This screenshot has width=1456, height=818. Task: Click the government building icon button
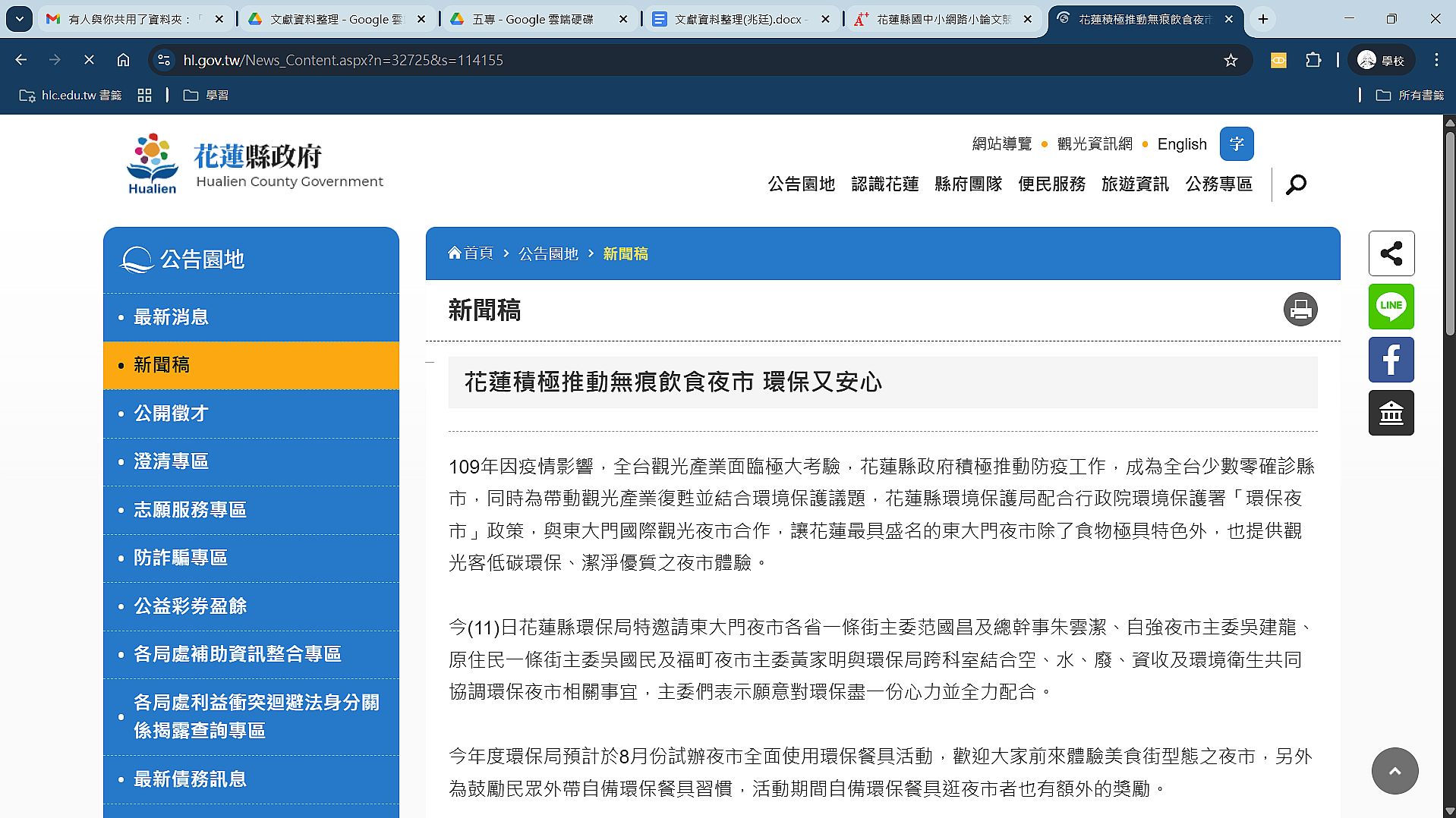pyautogui.click(x=1391, y=413)
